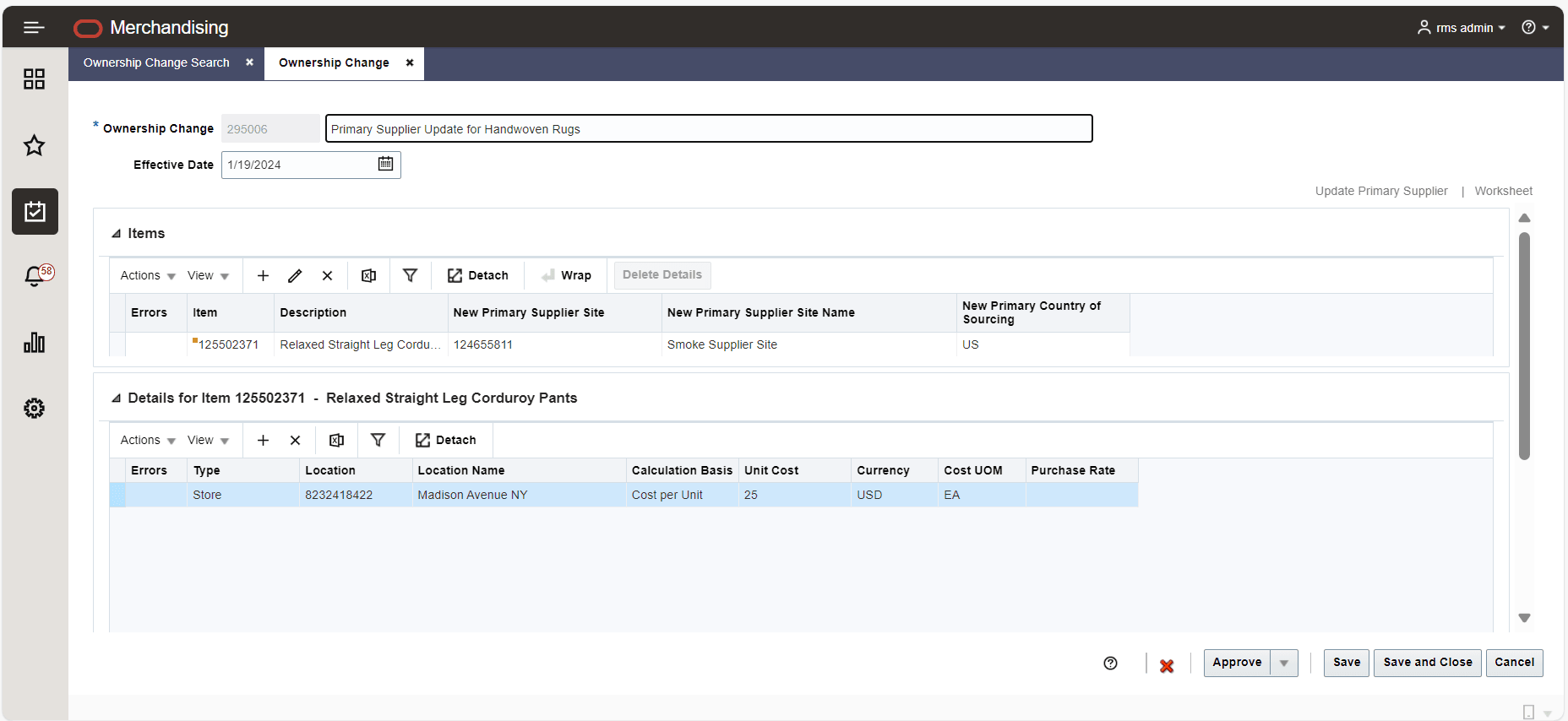Viewport: 1568px width, 721px height.
Task: Open the Worksheet link
Action: pos(1504,191)
